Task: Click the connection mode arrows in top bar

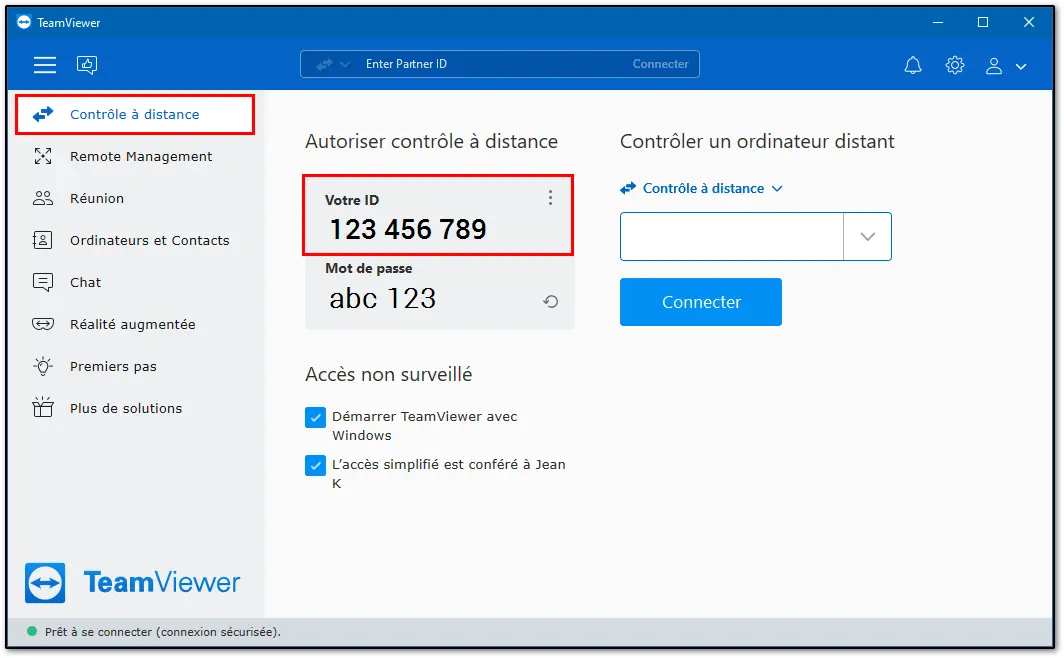Action: [324, 64]
